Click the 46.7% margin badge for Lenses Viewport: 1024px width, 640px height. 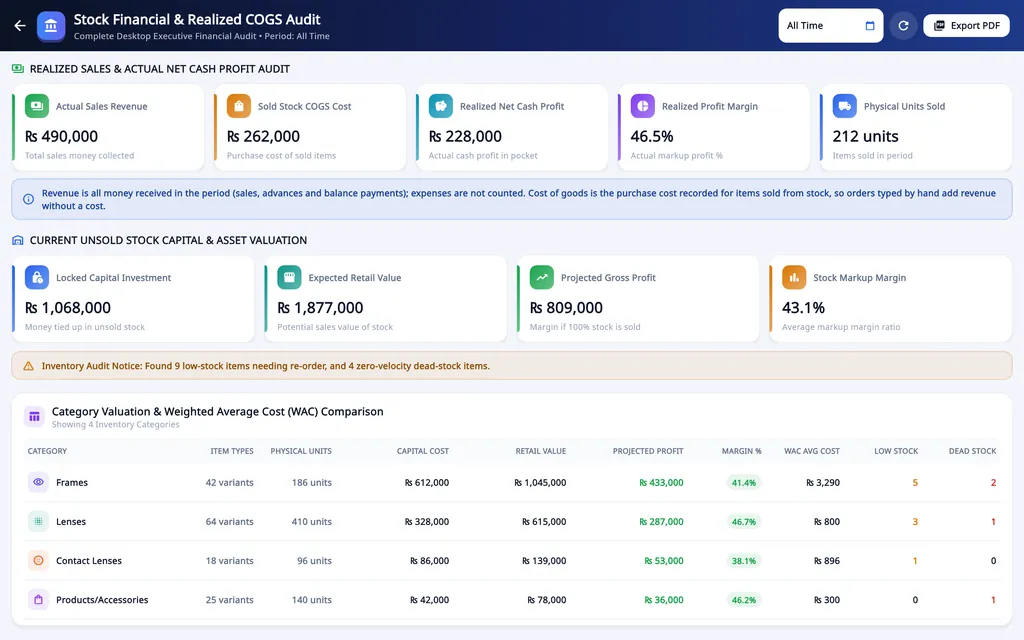pos(743,522)
